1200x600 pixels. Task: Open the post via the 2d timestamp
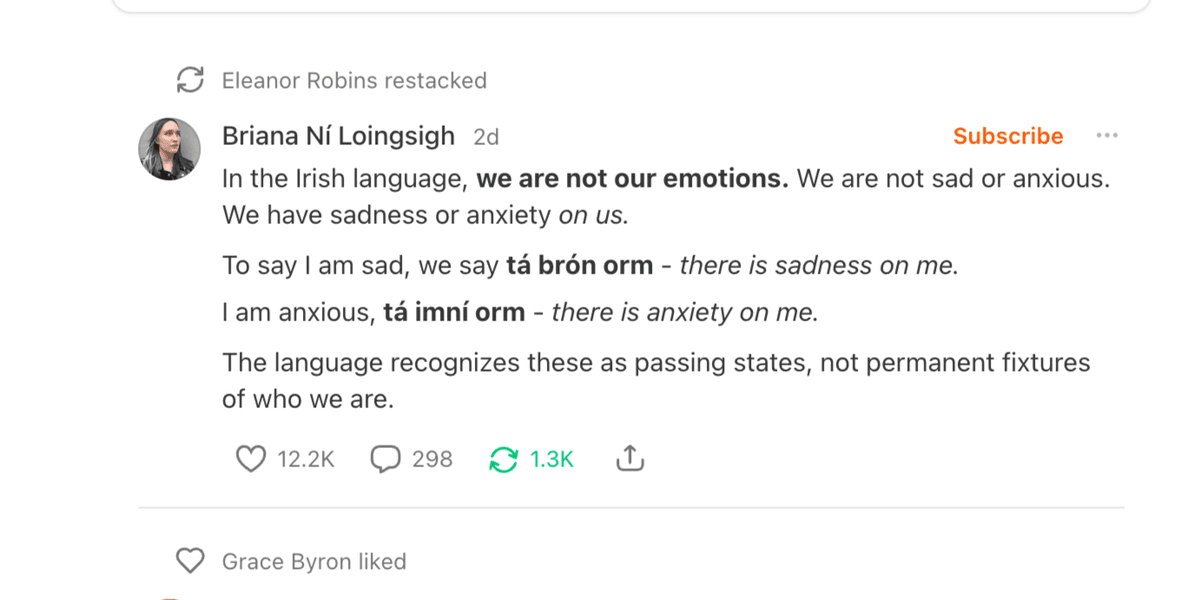486,136
